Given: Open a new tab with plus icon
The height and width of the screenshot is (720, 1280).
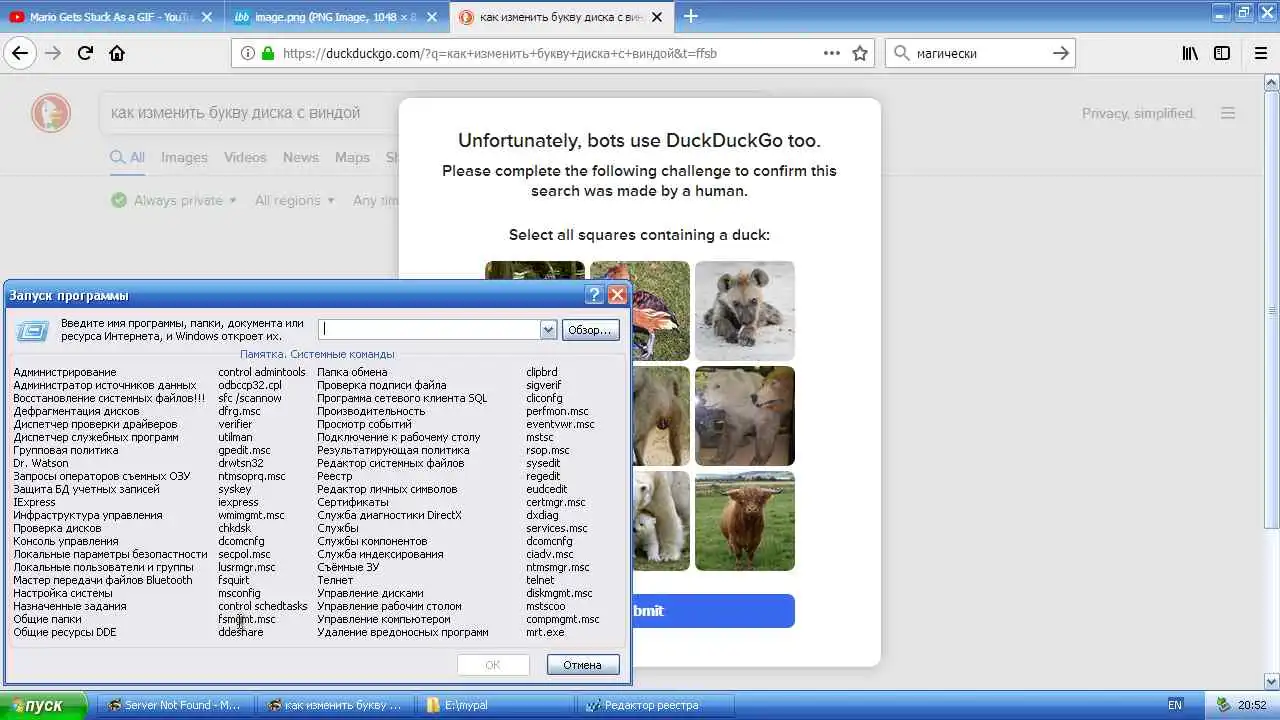Looking at the screenshot, I should tap(690, 16).
